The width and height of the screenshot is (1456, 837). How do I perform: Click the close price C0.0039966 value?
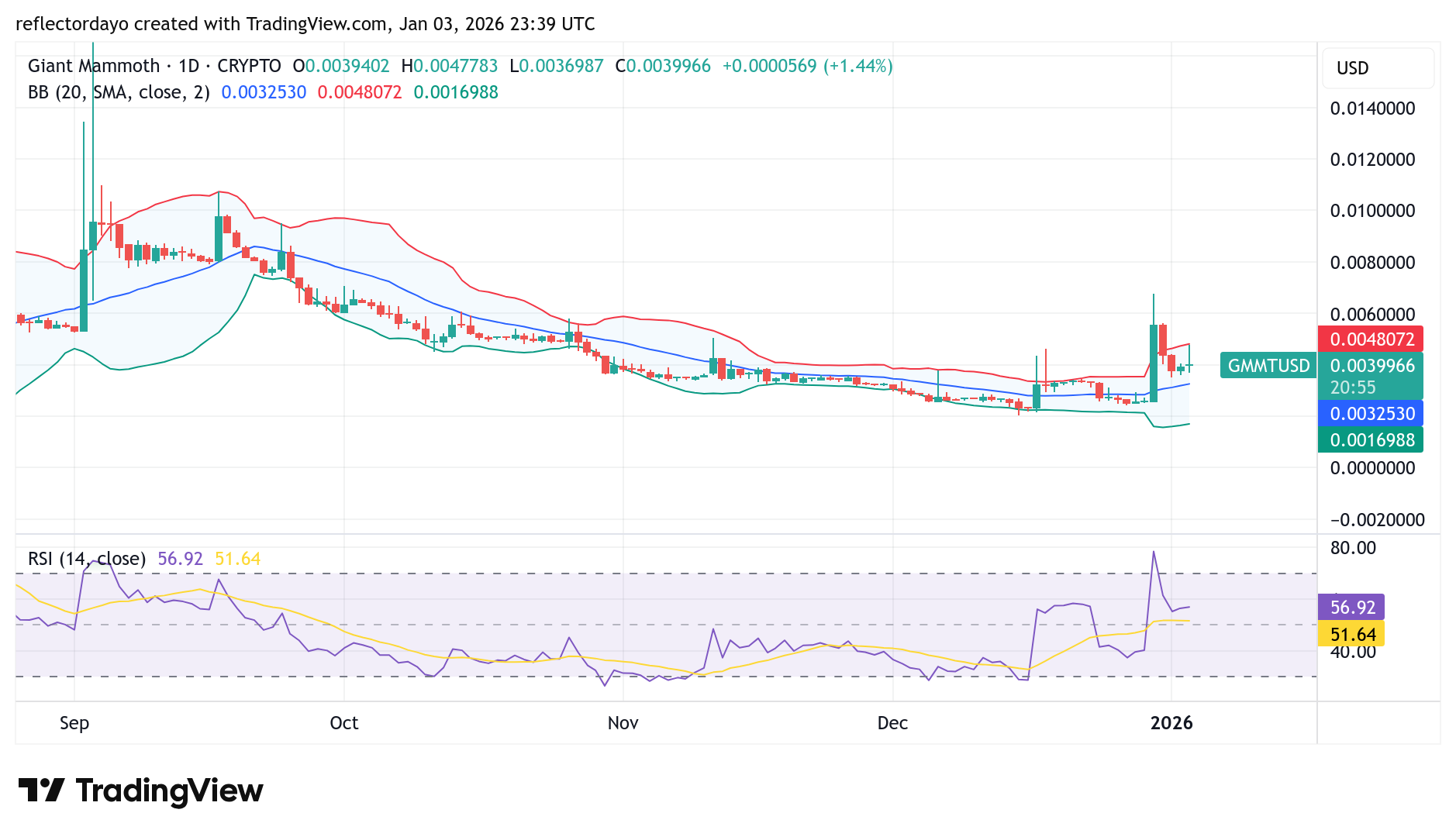(x=663, y=66)
